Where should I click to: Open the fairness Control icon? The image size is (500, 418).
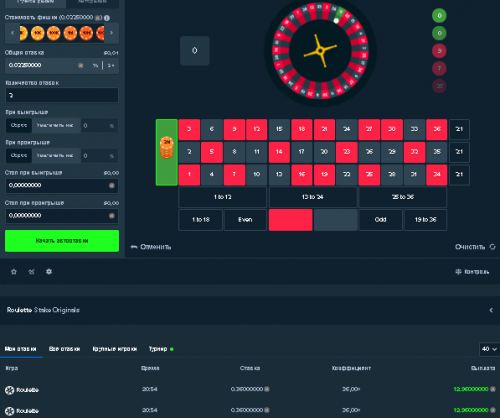[x=458, y=272]
